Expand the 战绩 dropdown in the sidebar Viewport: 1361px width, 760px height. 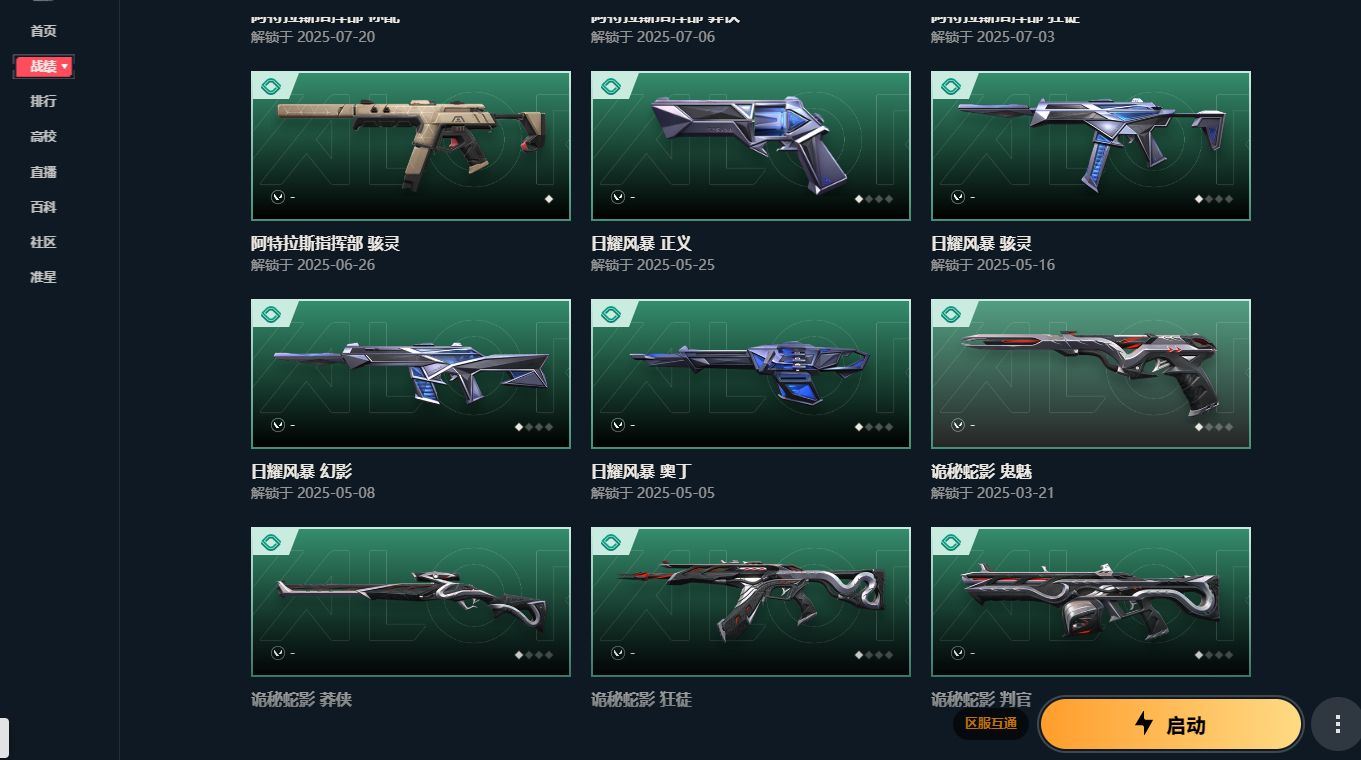[x=43, y=67]
